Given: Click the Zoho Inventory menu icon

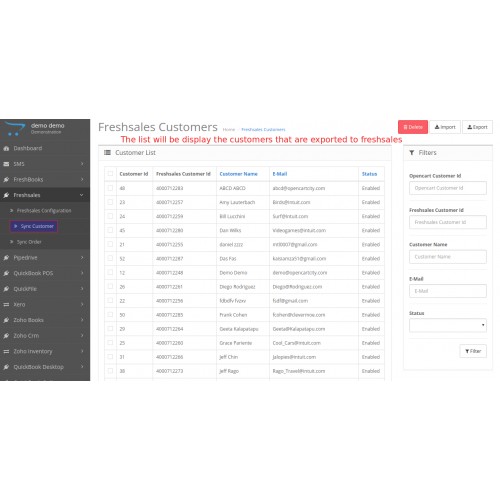Looking at the screenshot, I should click(x=6, y=351).
